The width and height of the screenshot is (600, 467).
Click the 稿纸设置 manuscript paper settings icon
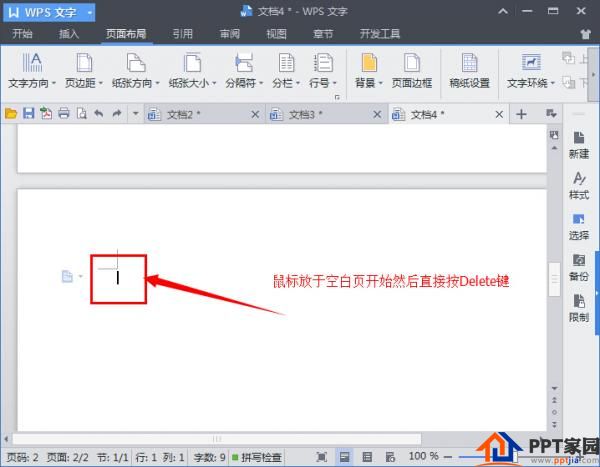click(470, 62)
